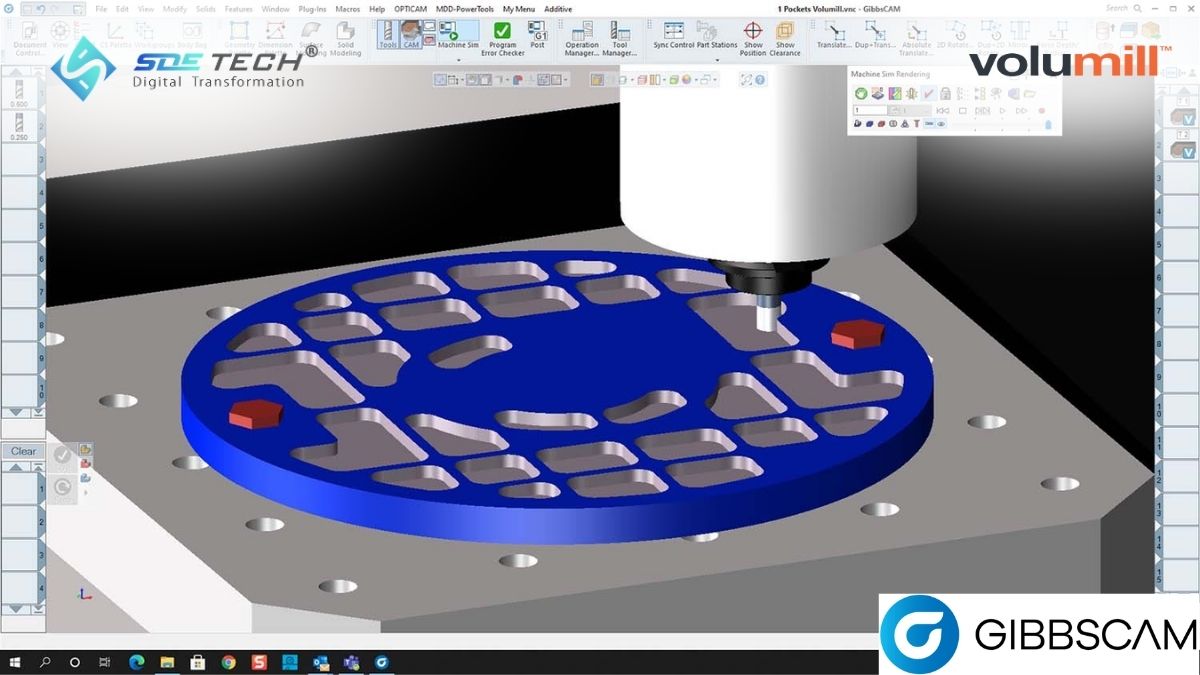Launch Machine Sim
Screen dimensions: 1200x675
[459, 37]
